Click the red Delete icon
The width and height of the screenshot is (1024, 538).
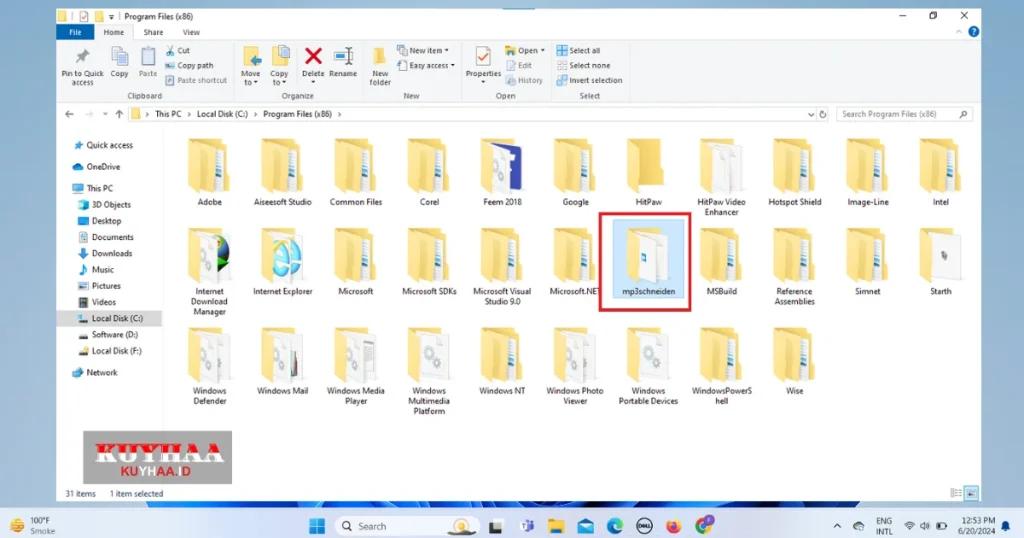(313, 57)
